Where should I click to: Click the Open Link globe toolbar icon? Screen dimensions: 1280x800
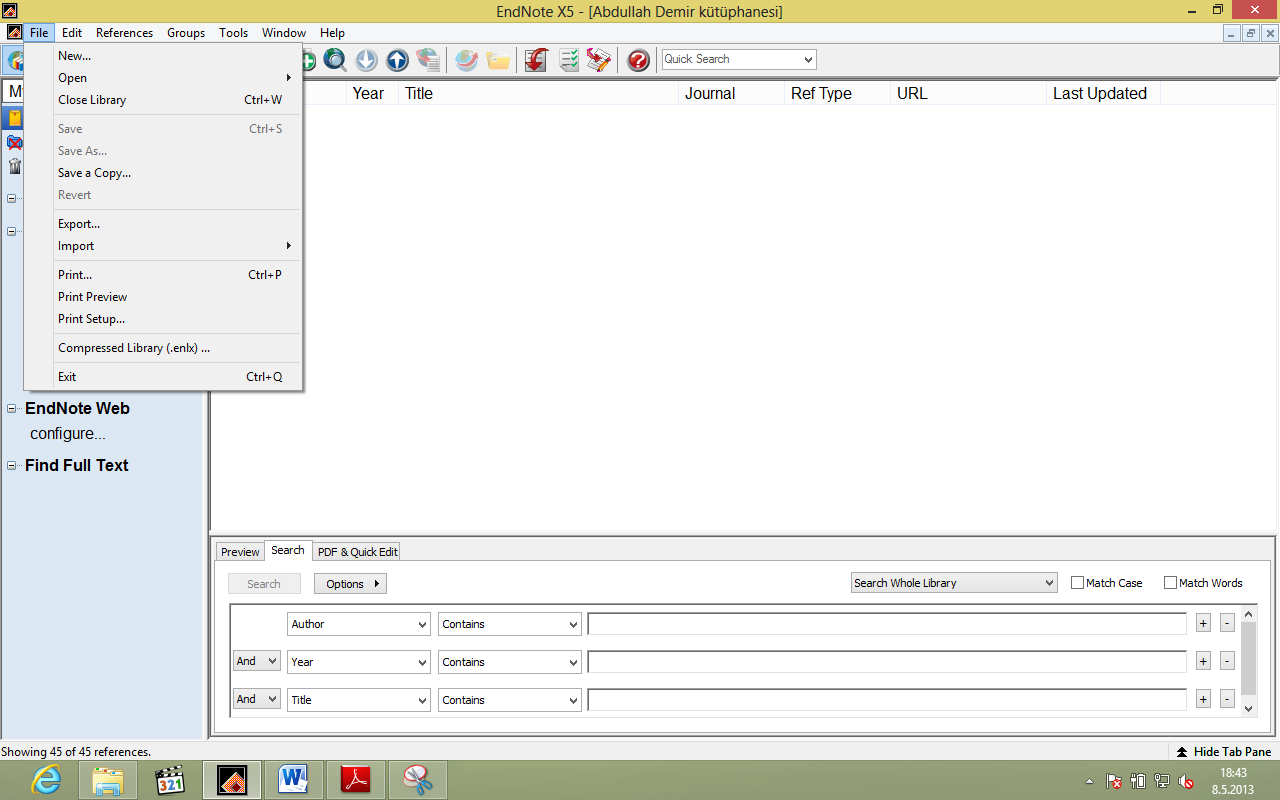(x=466, y=60)
